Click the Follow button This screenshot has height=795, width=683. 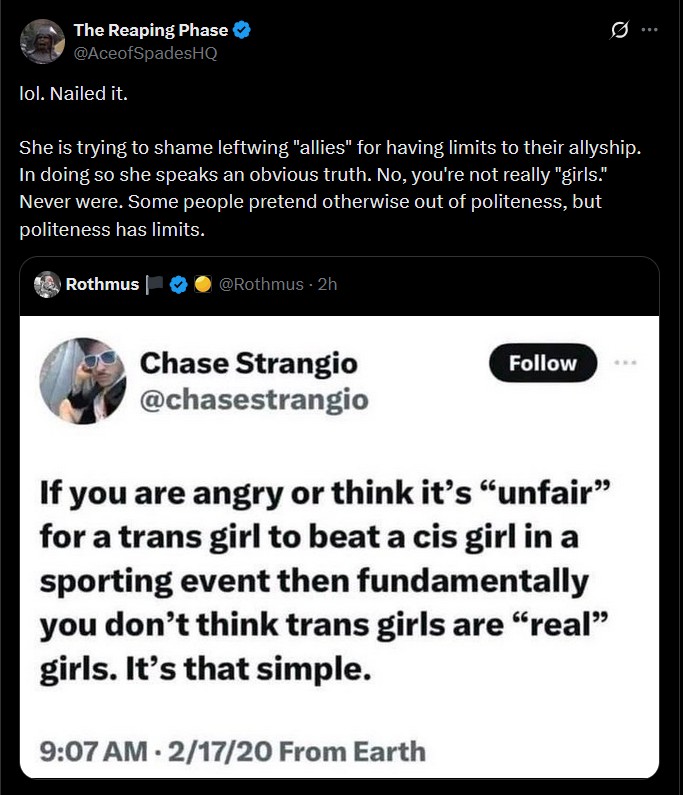(x=543, y=363)
